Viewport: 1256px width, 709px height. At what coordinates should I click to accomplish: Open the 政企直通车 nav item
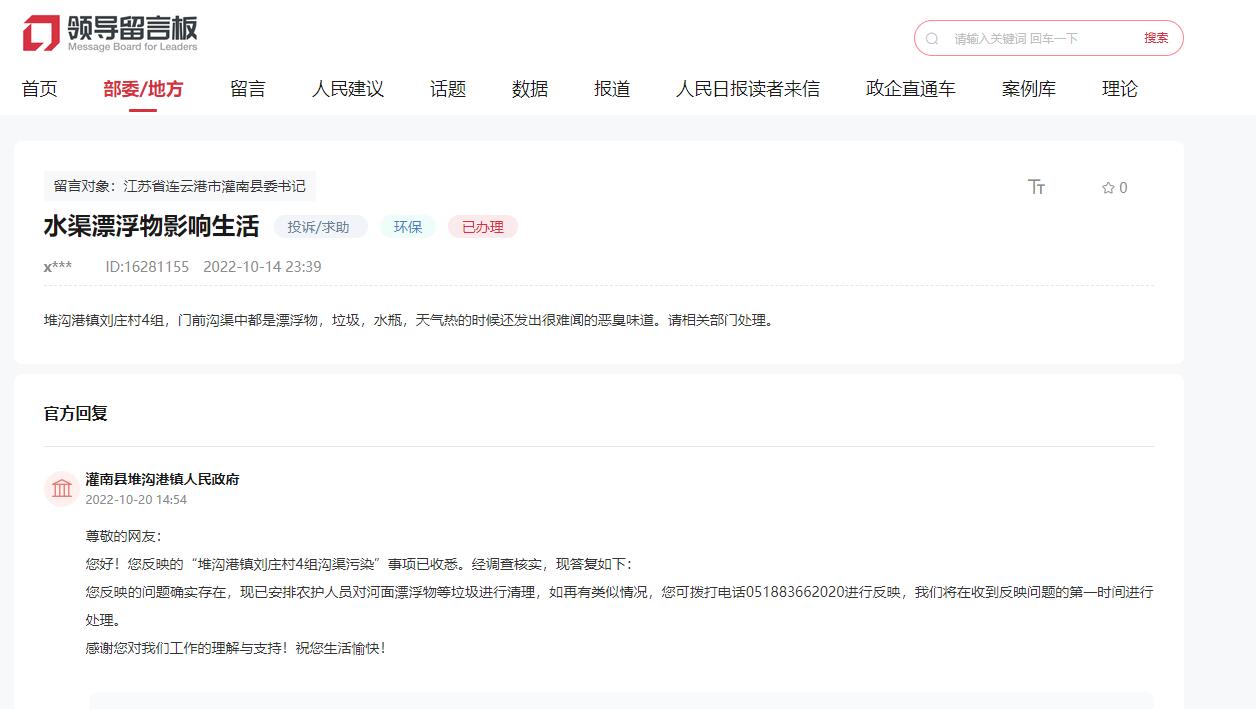[911, 89]
